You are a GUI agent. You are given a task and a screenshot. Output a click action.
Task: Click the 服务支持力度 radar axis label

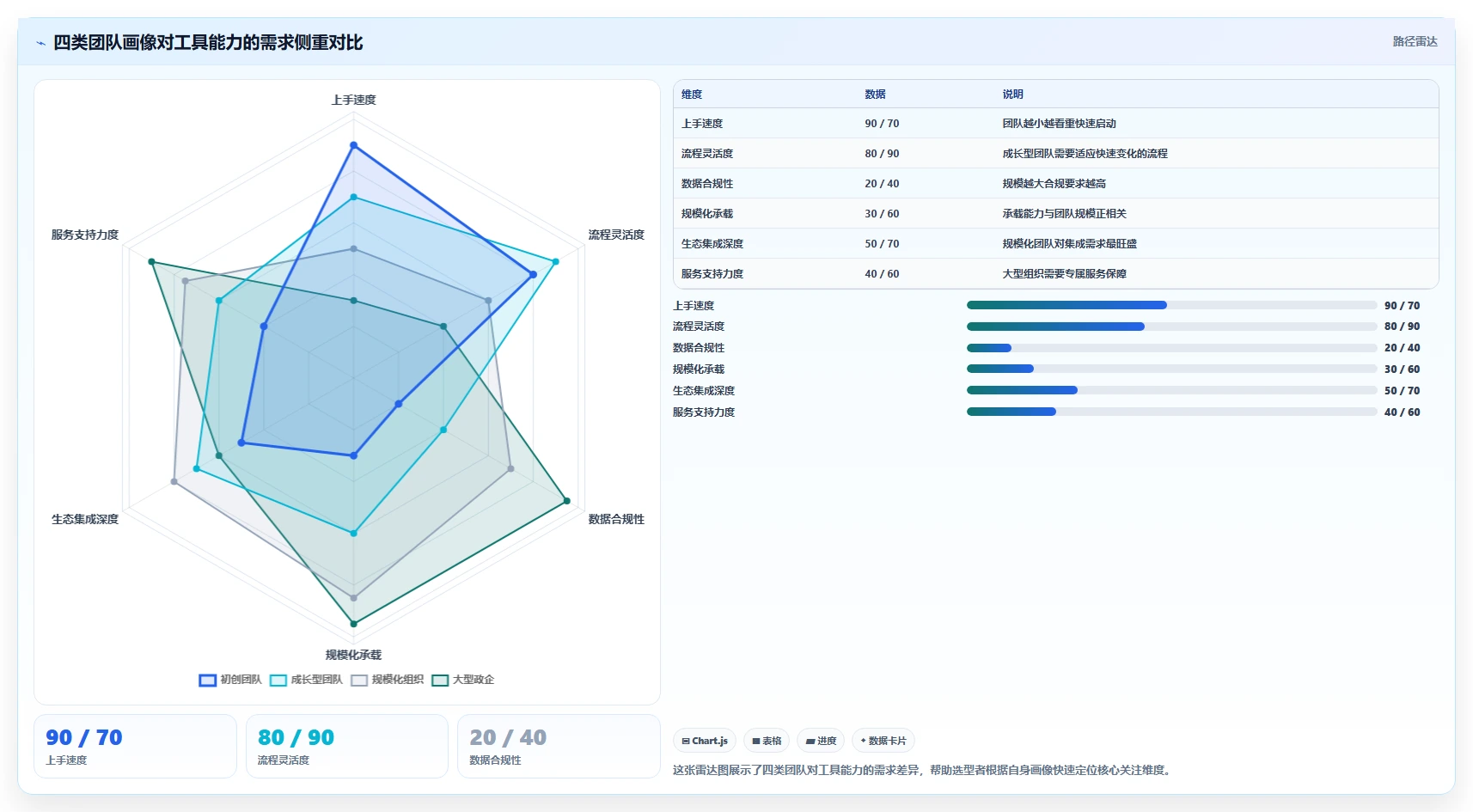(x=85, y=235)
